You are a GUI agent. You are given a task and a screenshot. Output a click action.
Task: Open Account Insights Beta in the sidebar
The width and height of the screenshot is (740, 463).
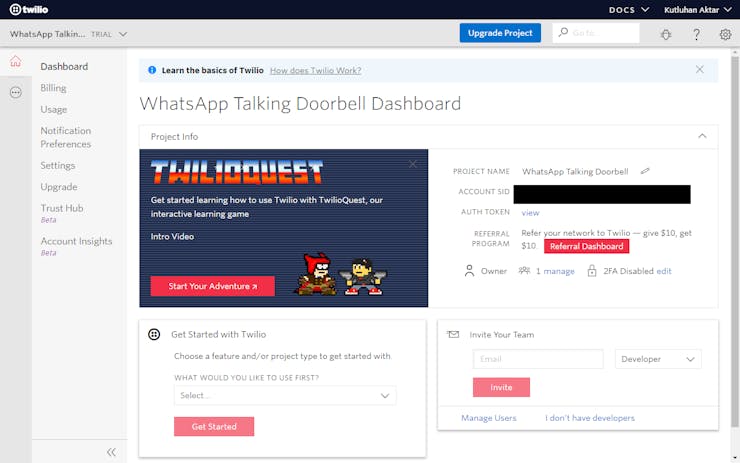(x=76, y=246)
